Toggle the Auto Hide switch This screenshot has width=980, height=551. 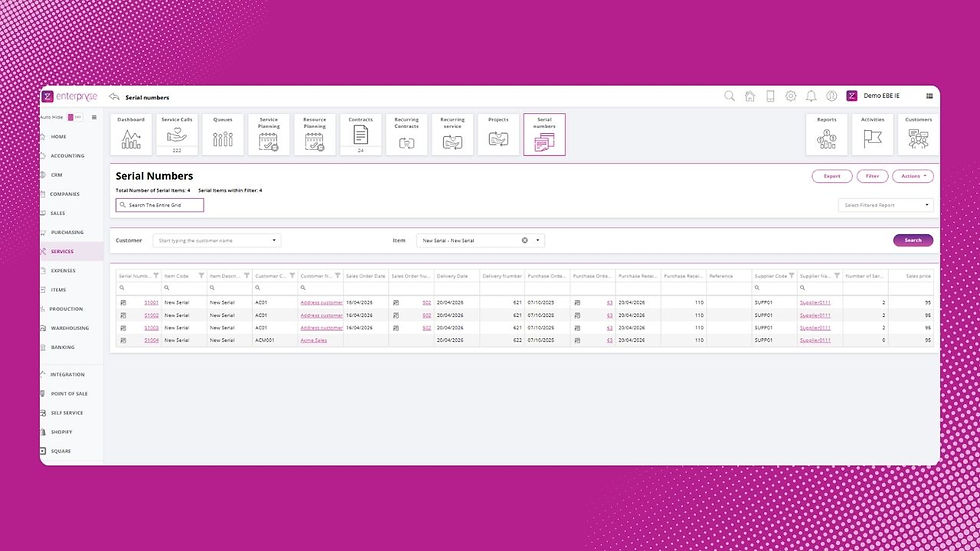(74, 117)
